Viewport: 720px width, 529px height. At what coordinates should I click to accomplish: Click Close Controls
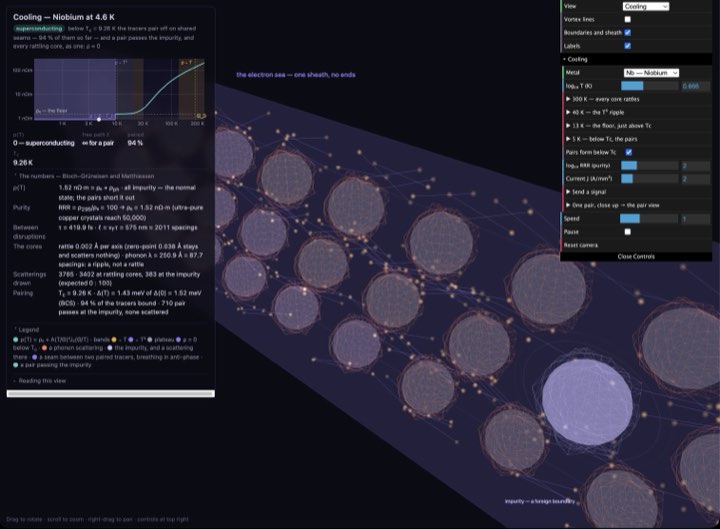click(x=636, y=257)
